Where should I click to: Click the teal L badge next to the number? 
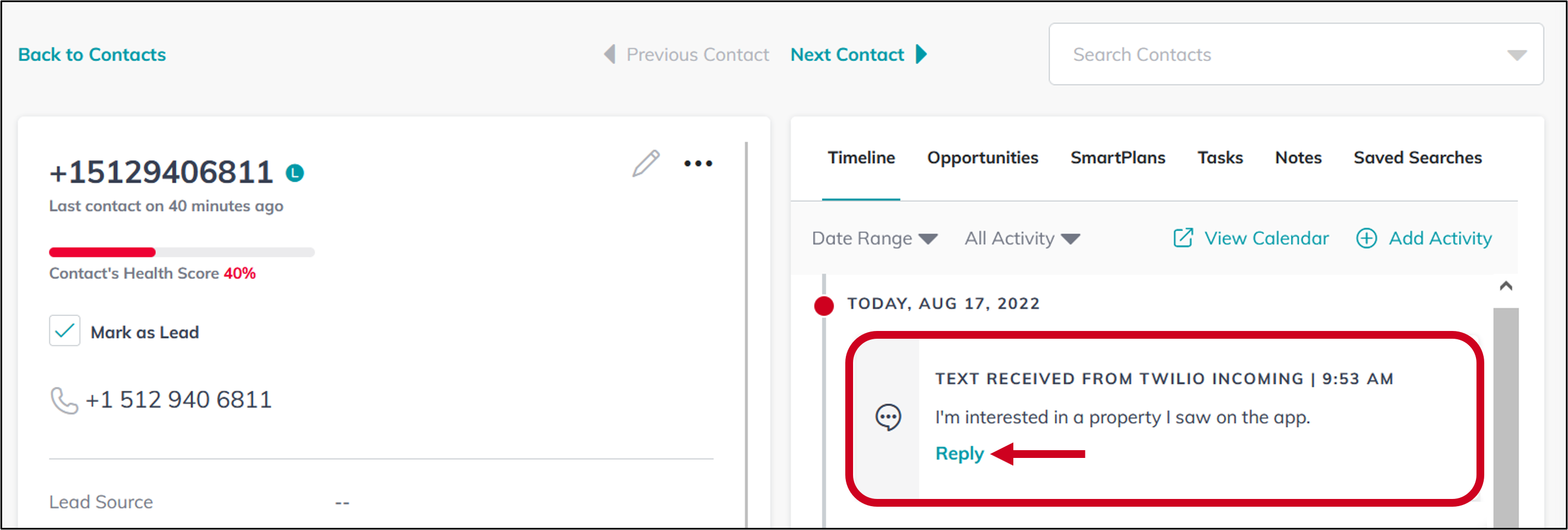(296, 174)
